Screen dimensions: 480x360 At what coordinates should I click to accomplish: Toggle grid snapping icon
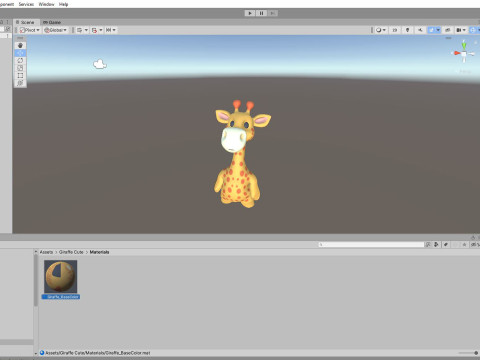[x=94, y=30]
